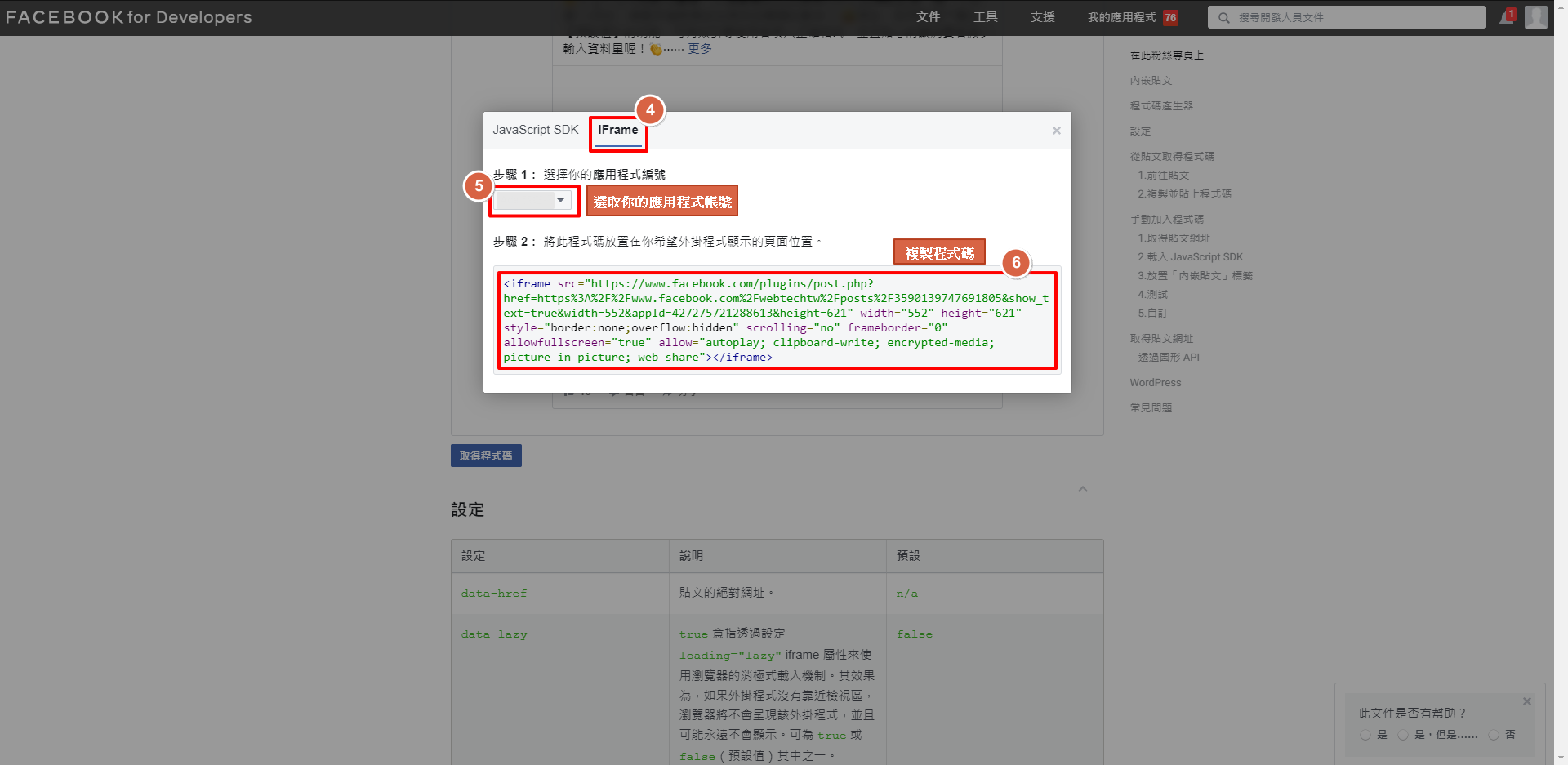
Task: Open the user profile avatar
Action: pos(1535,17)
